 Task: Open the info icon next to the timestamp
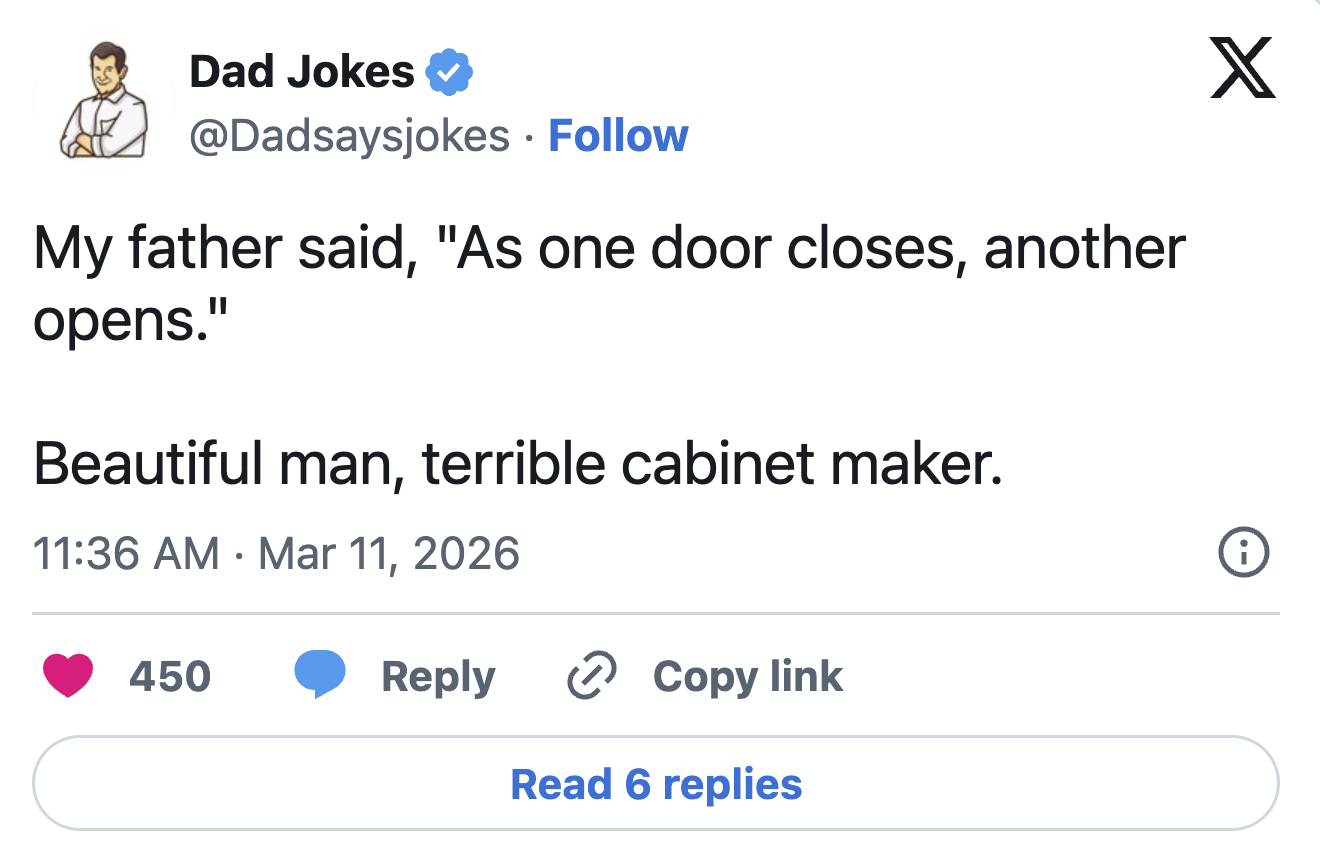click(x=1244, y=552)
